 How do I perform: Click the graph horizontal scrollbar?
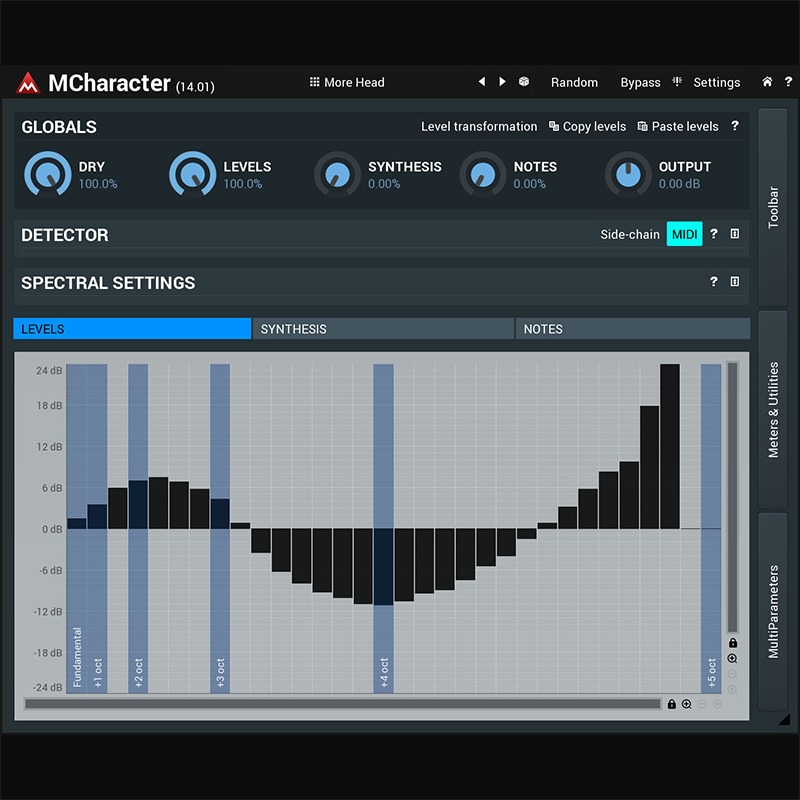(x=342, y=704)
